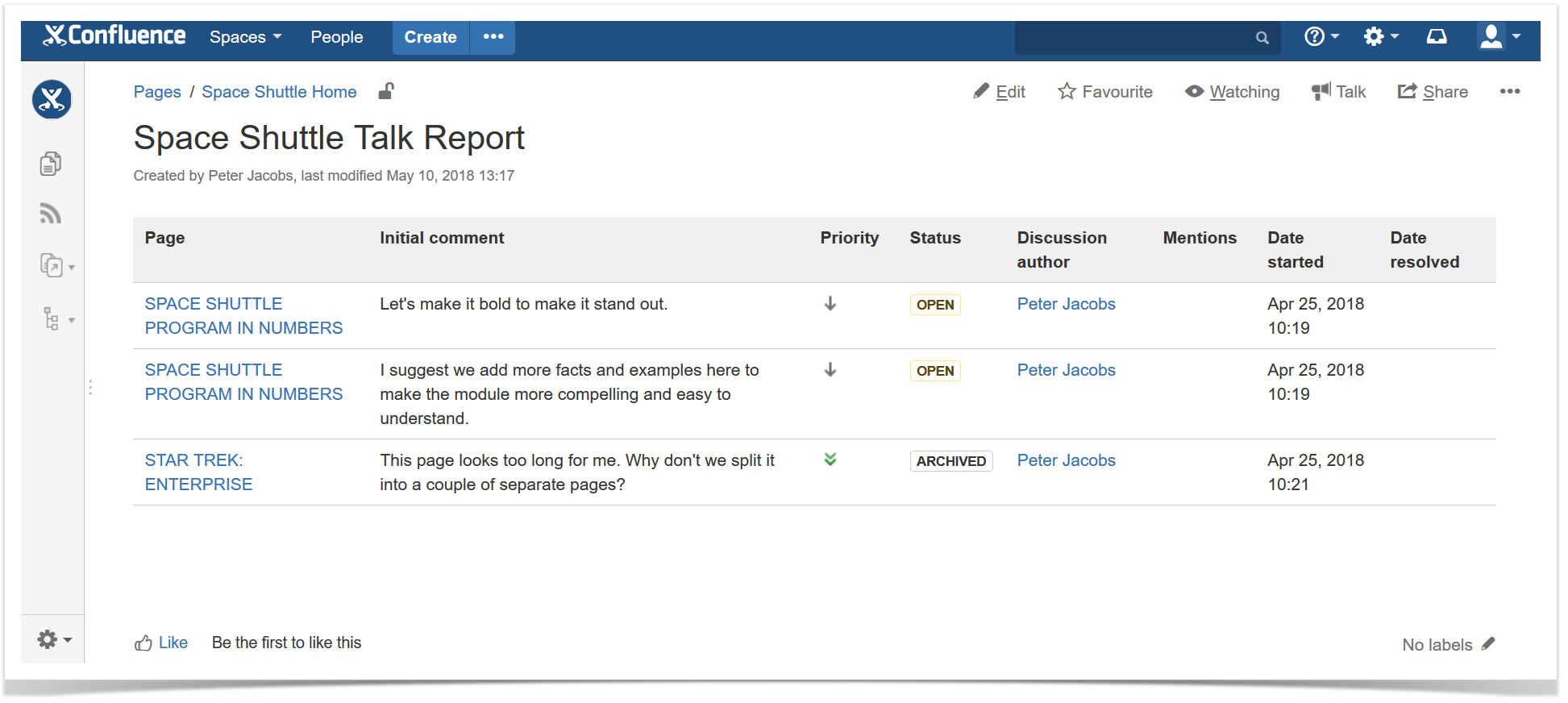Click the magnifying glass search icon
Screen dimensions: 1568x703
coord(1262,38)
